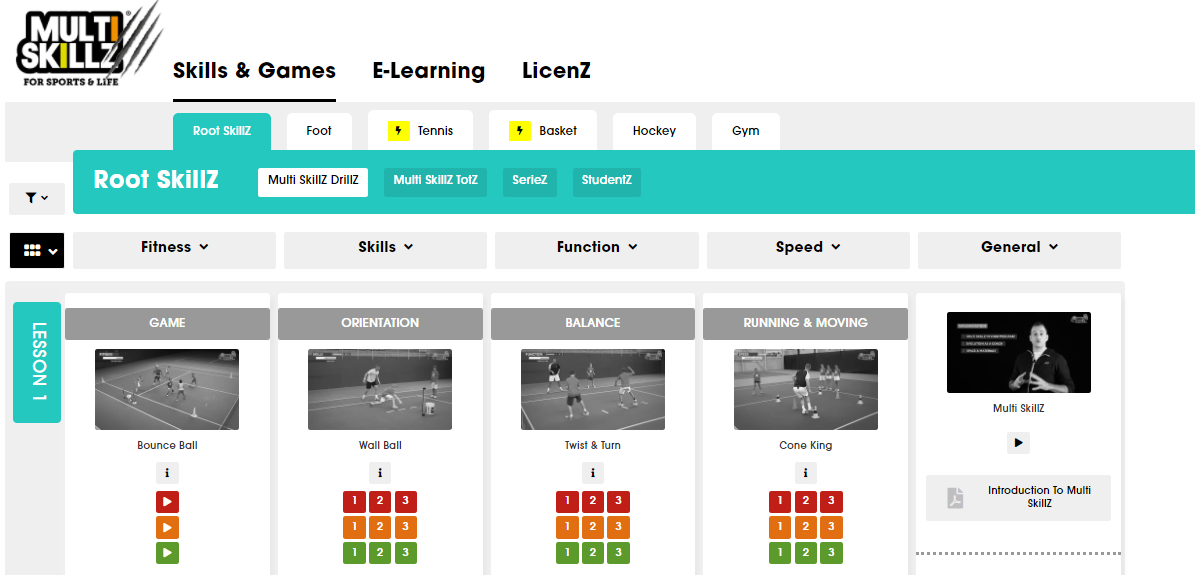Open the filter funnel dropdown

click(37, 198)
